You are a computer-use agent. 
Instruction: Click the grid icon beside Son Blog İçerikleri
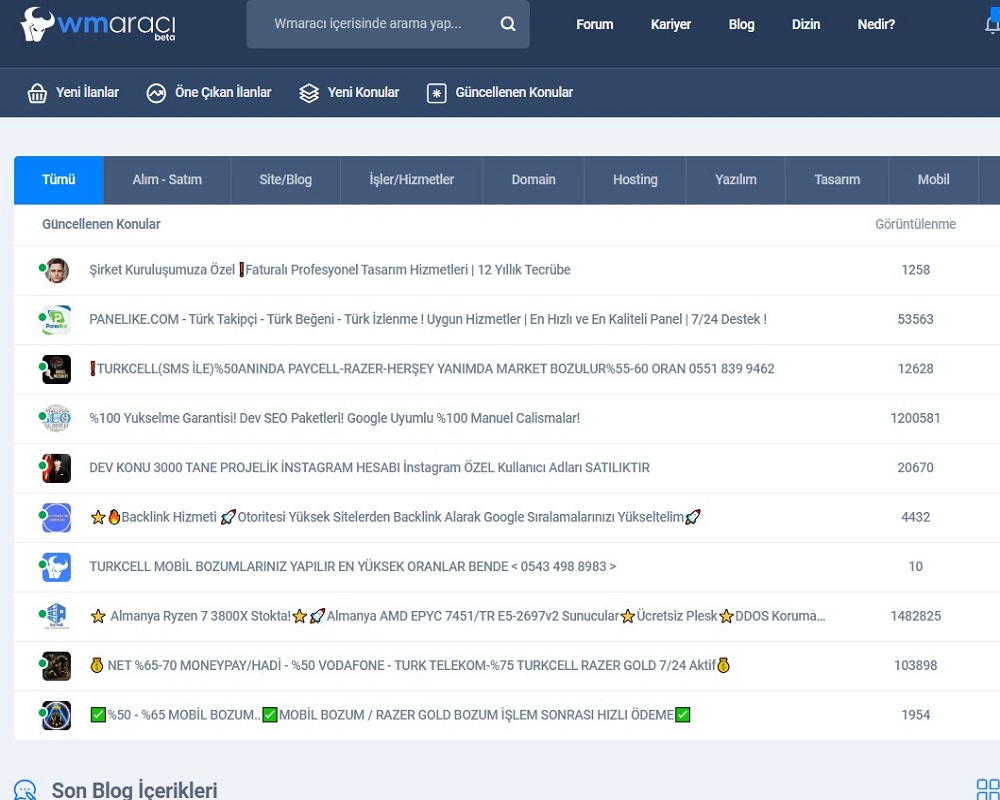986,789
